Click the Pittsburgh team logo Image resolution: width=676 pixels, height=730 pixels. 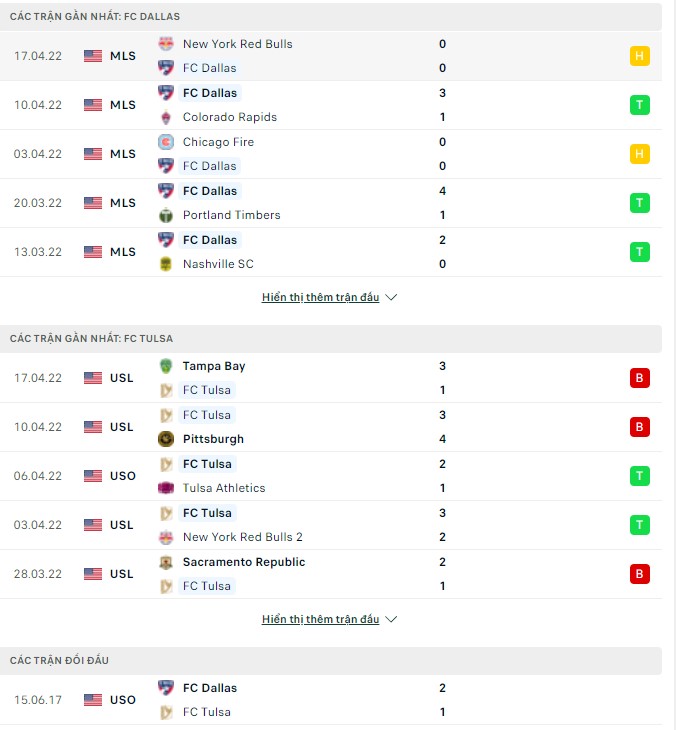pyautogui.click(x=166, y=439)
